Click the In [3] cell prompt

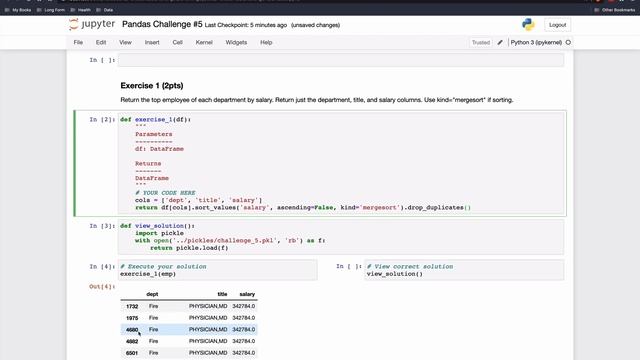point(102,226)
